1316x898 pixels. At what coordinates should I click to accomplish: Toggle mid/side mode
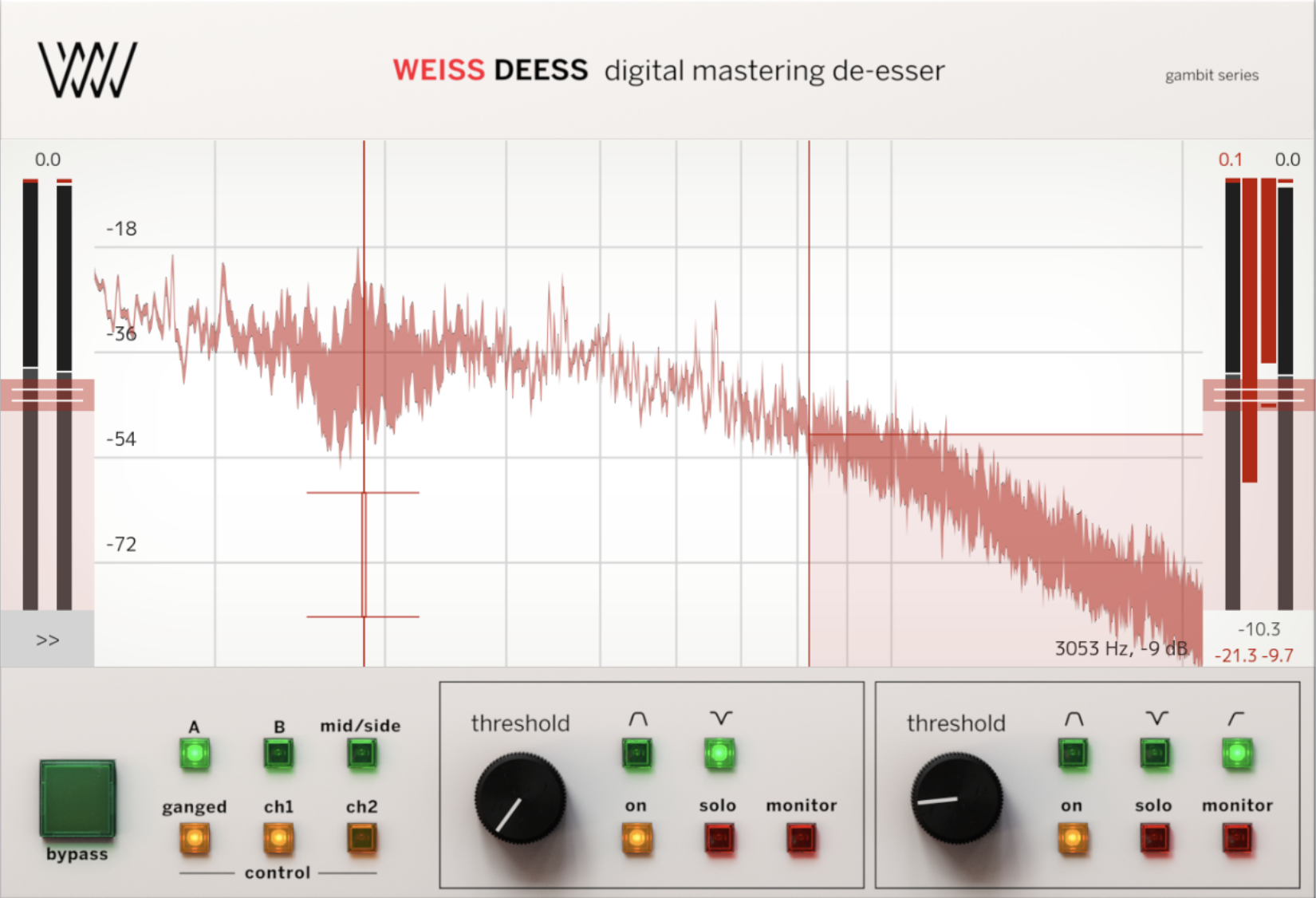pos(361,754)
